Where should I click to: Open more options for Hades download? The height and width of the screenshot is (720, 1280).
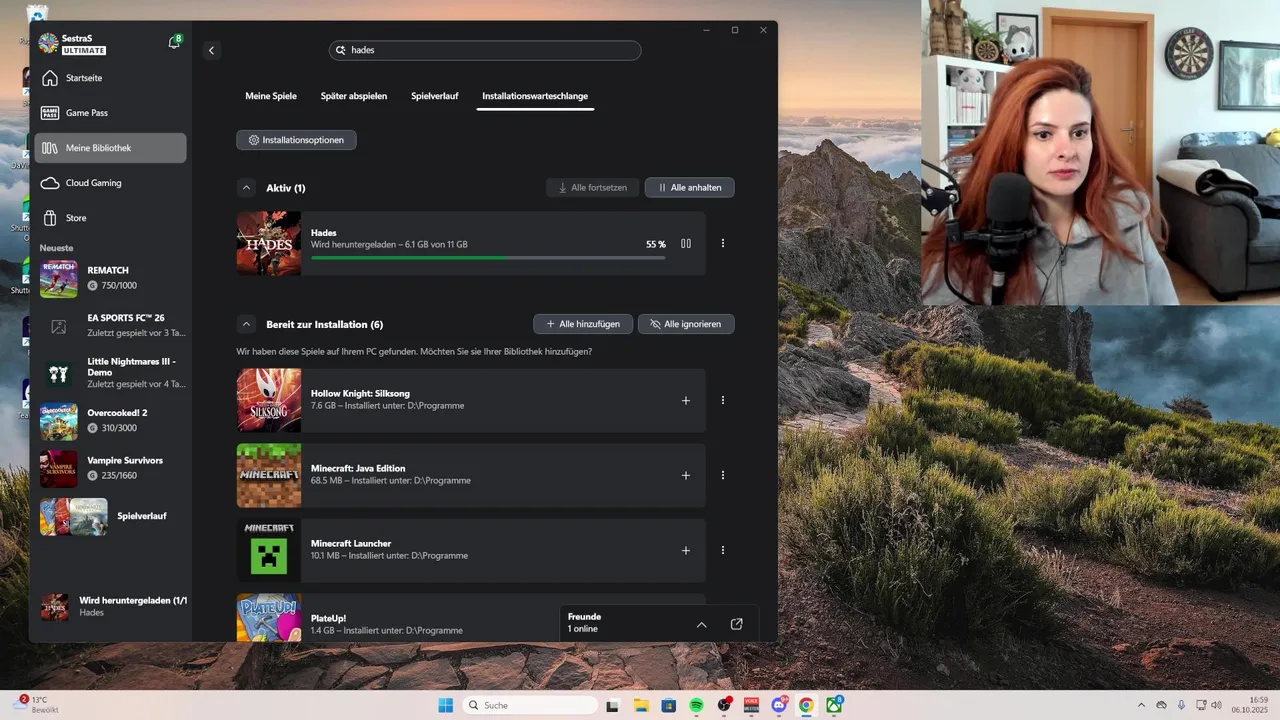[723, 243]
